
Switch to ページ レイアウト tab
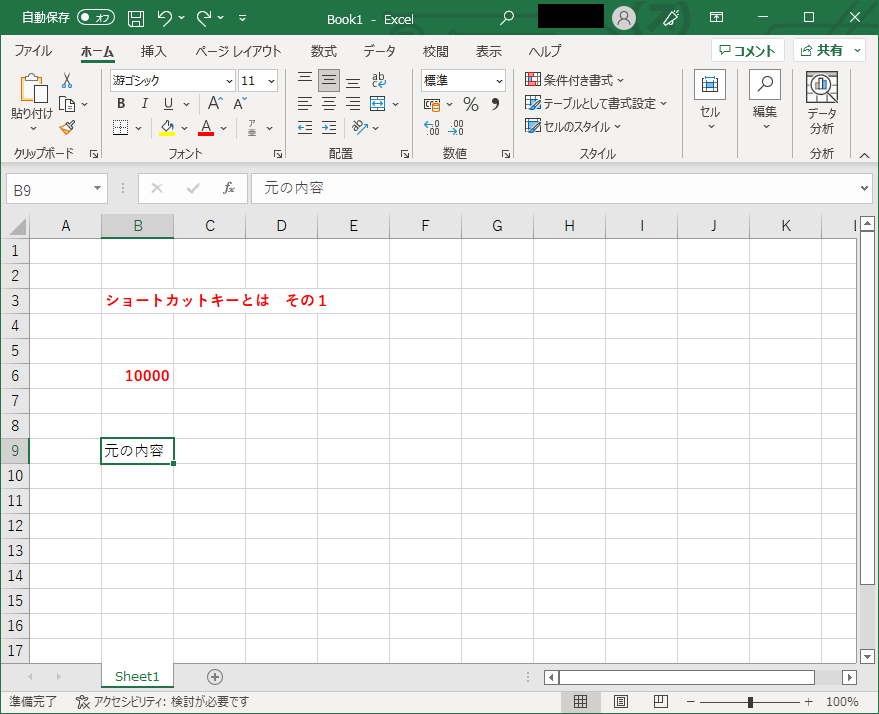coord(238,51)
